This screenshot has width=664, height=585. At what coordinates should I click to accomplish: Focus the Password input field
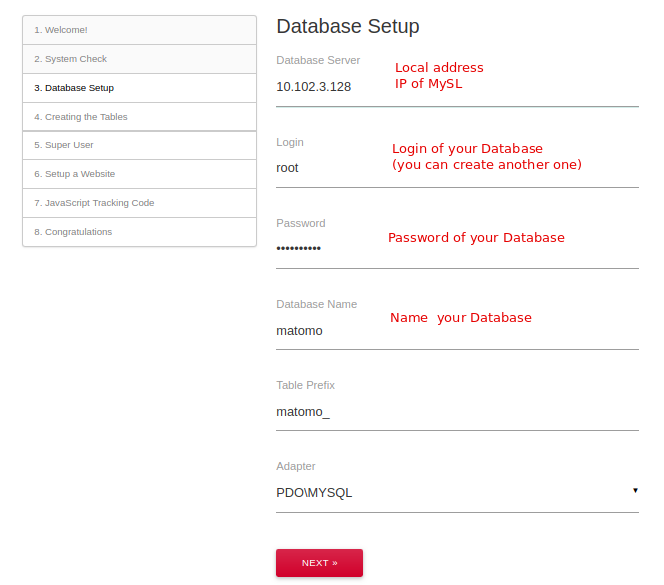click(457, 249)
